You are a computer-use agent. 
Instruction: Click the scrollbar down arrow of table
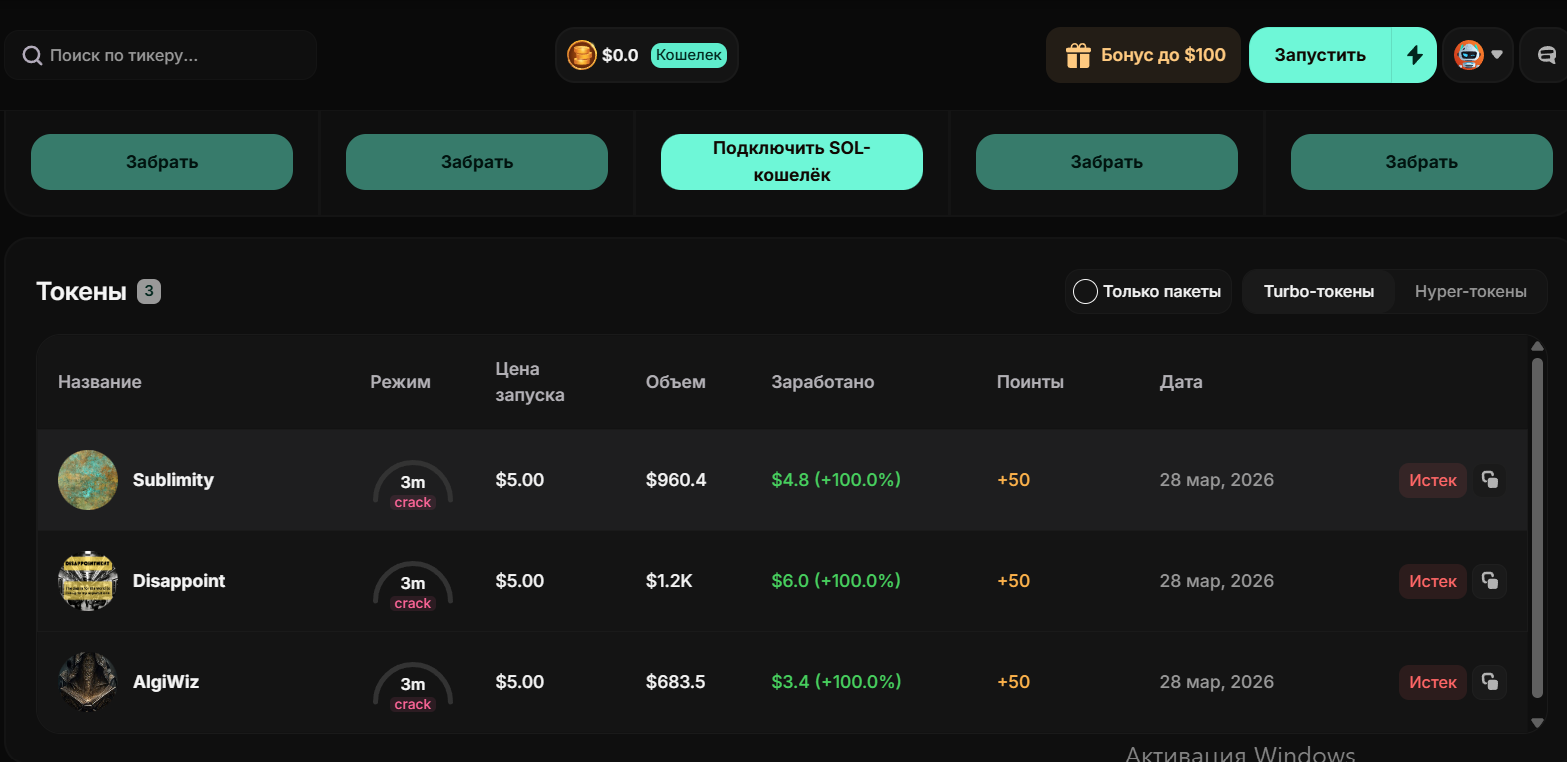1538,722
